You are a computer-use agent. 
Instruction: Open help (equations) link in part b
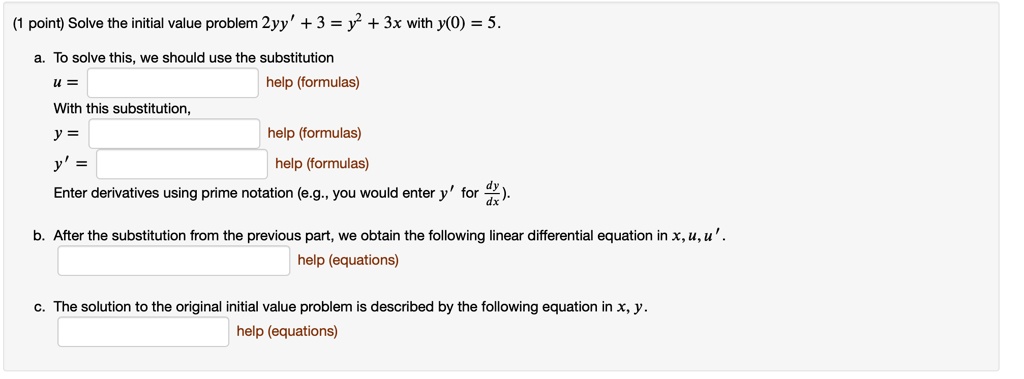pyautogui.click(x=348, y=260)
